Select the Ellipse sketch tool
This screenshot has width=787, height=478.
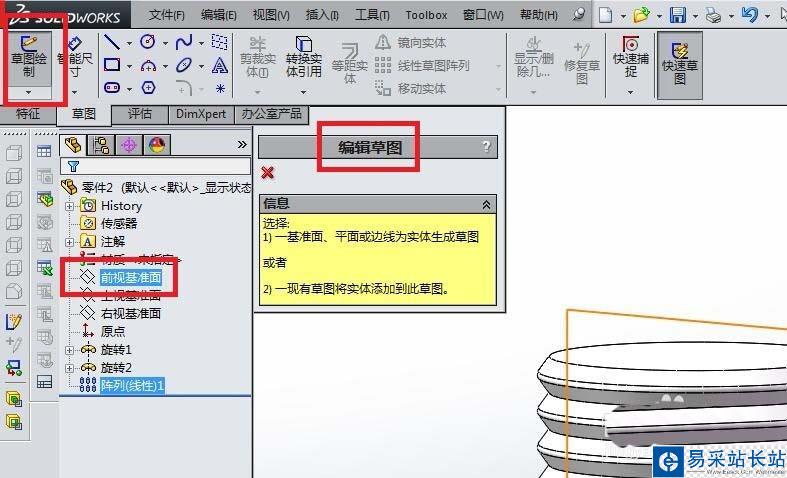184,65
